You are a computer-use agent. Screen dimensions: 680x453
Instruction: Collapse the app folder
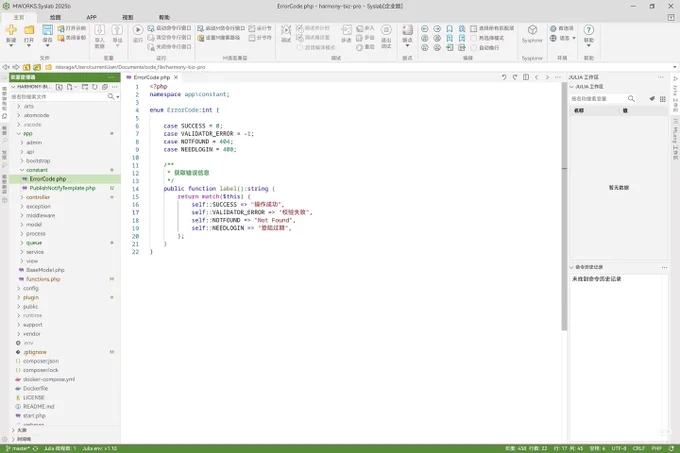[x=19, y=134]
